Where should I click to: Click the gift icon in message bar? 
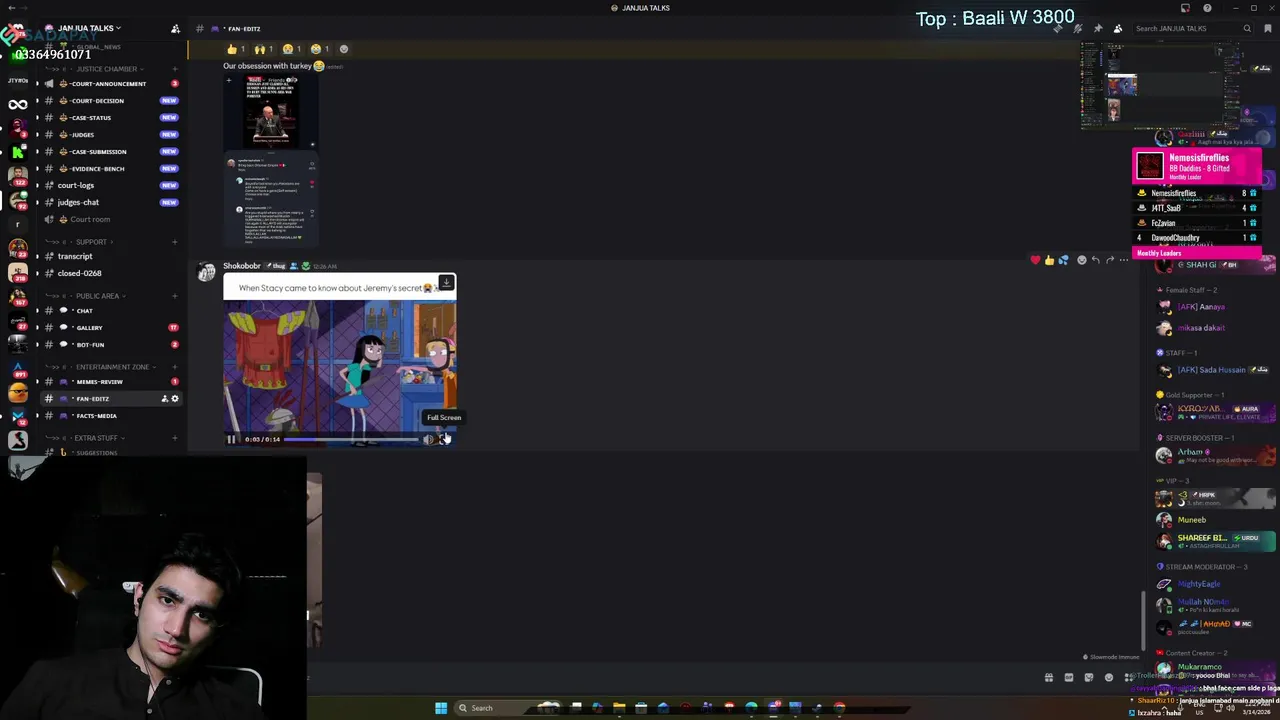point(1048,677)
